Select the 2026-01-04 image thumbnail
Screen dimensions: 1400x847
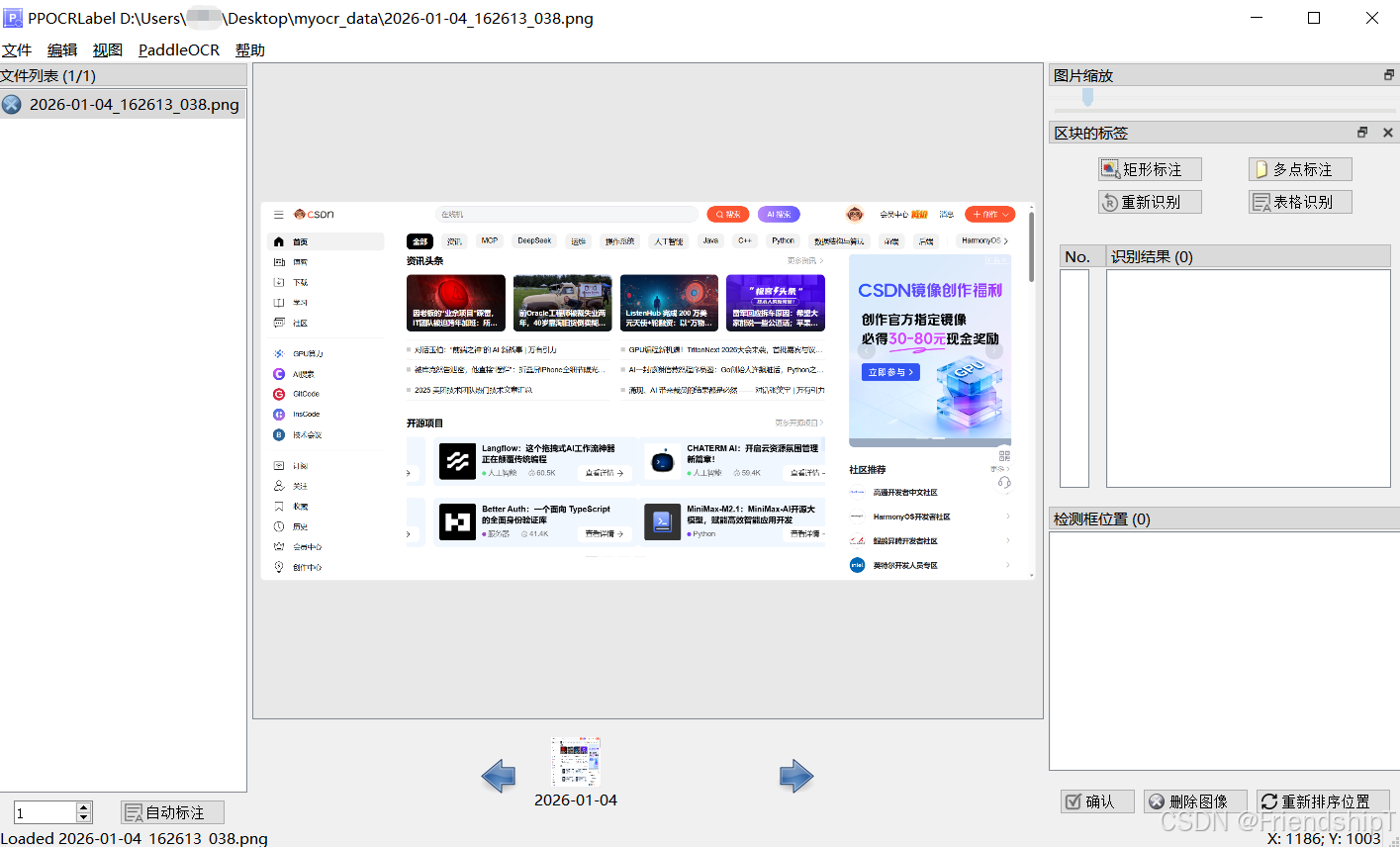[x=576, y=762]
